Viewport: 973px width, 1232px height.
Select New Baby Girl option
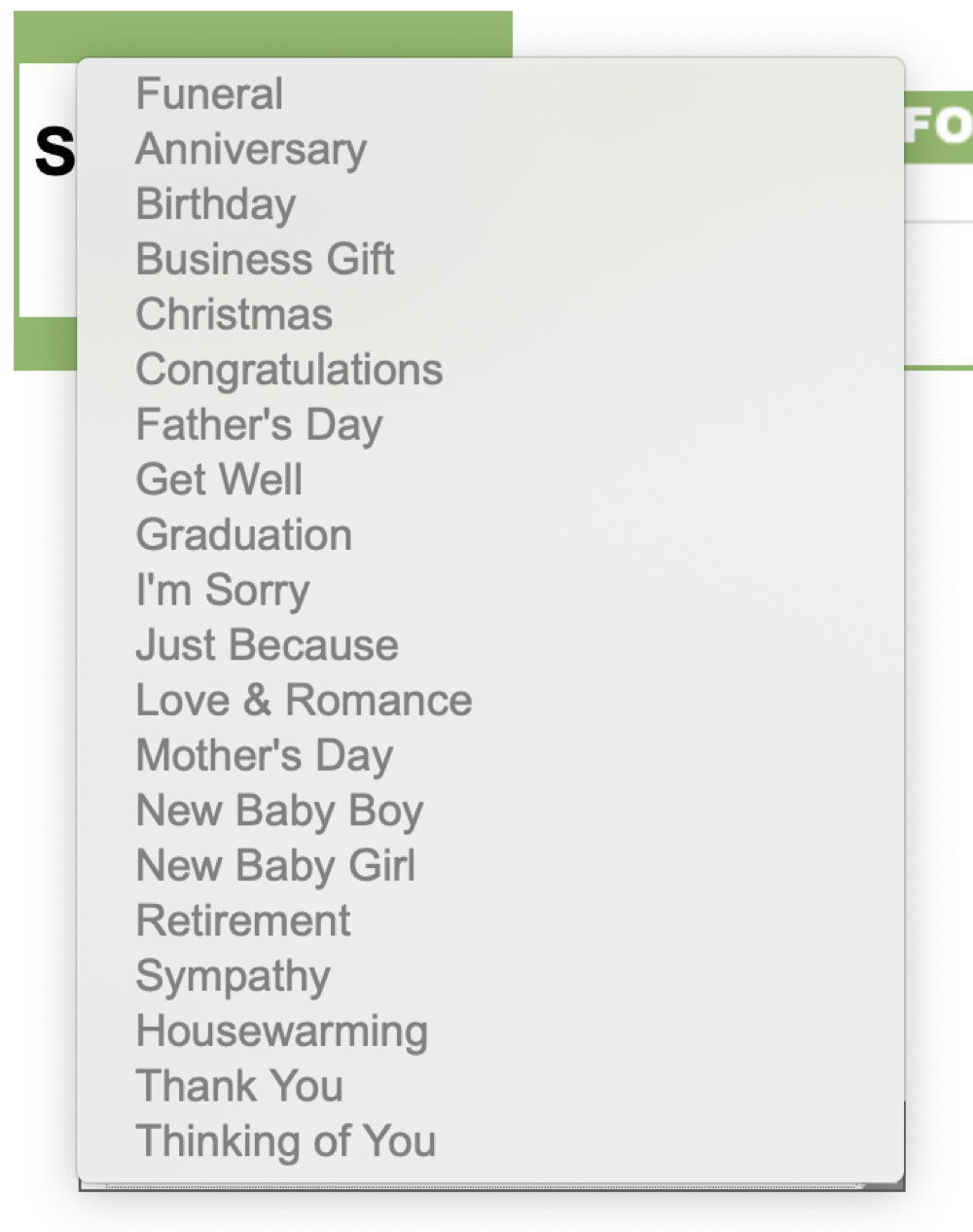[276, 866]
